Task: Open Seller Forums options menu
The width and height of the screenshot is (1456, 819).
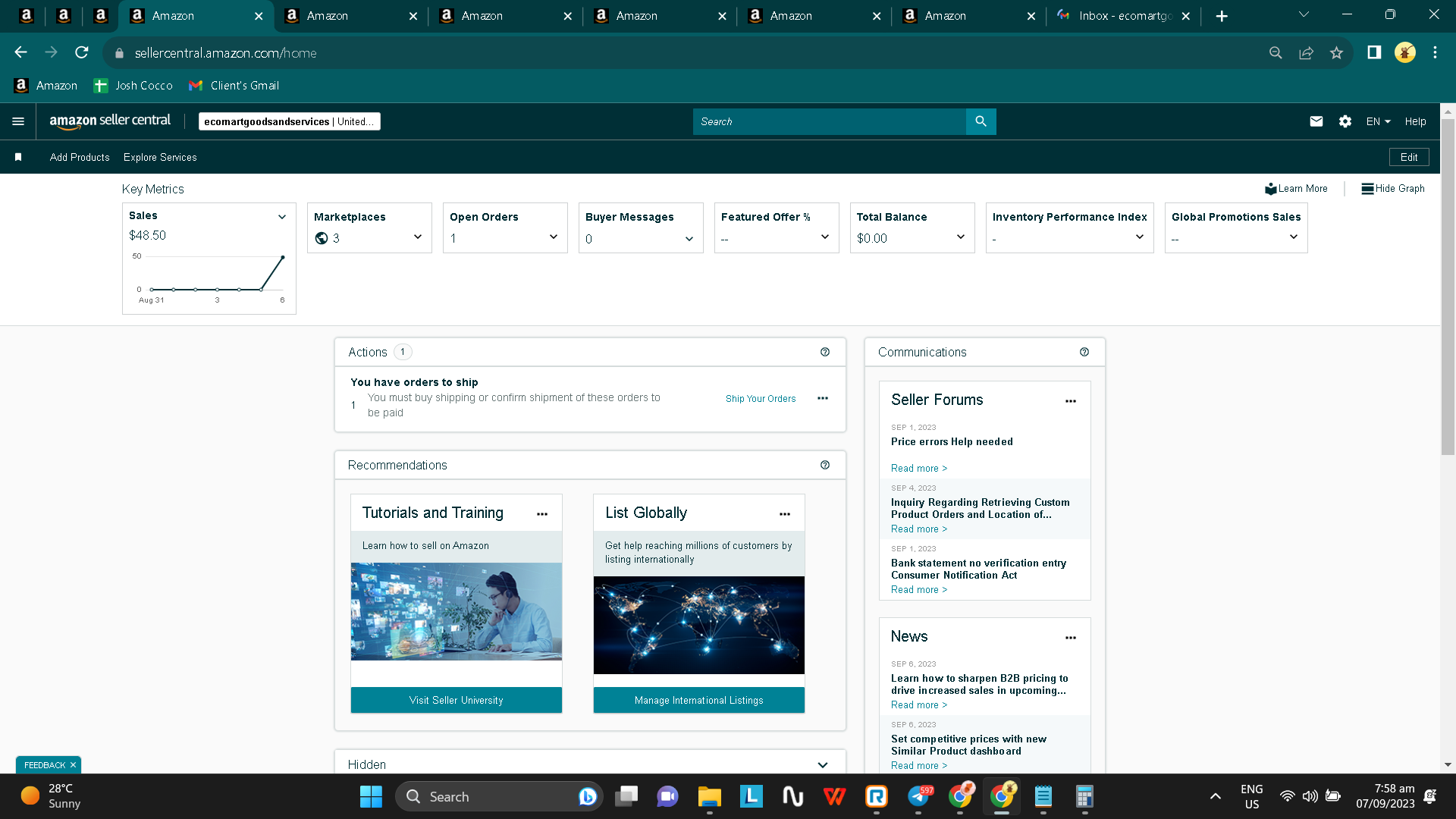Action: pos(1071,401)
